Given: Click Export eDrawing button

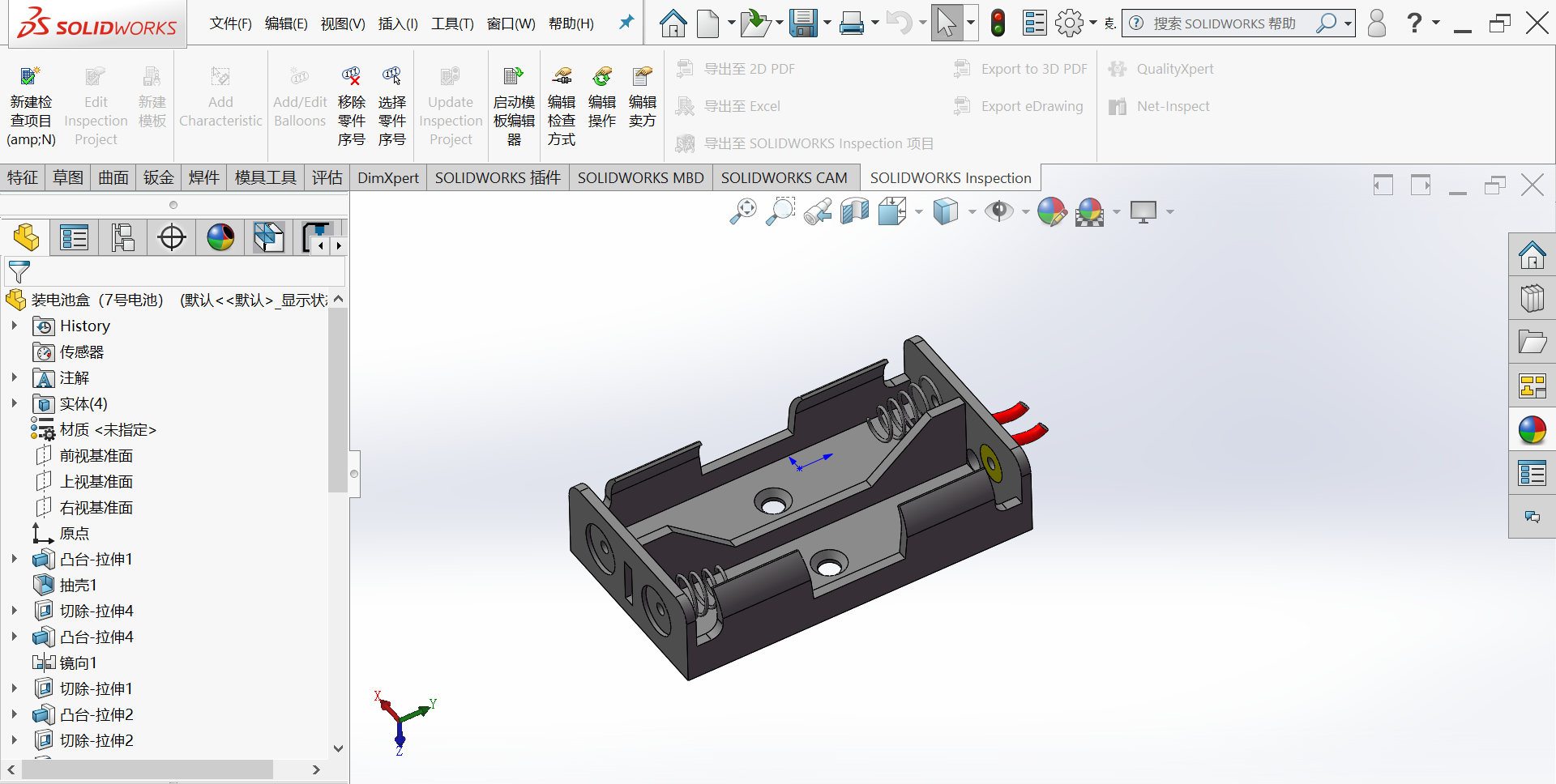Looking at the screenshot, I should coord(1018,106).
